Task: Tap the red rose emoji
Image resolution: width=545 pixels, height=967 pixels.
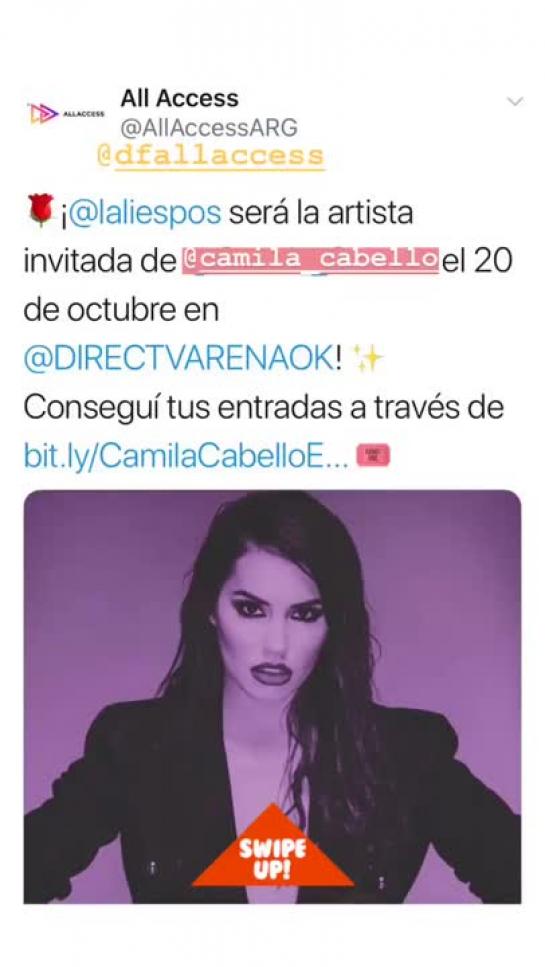Action: (x=41, y=210)
